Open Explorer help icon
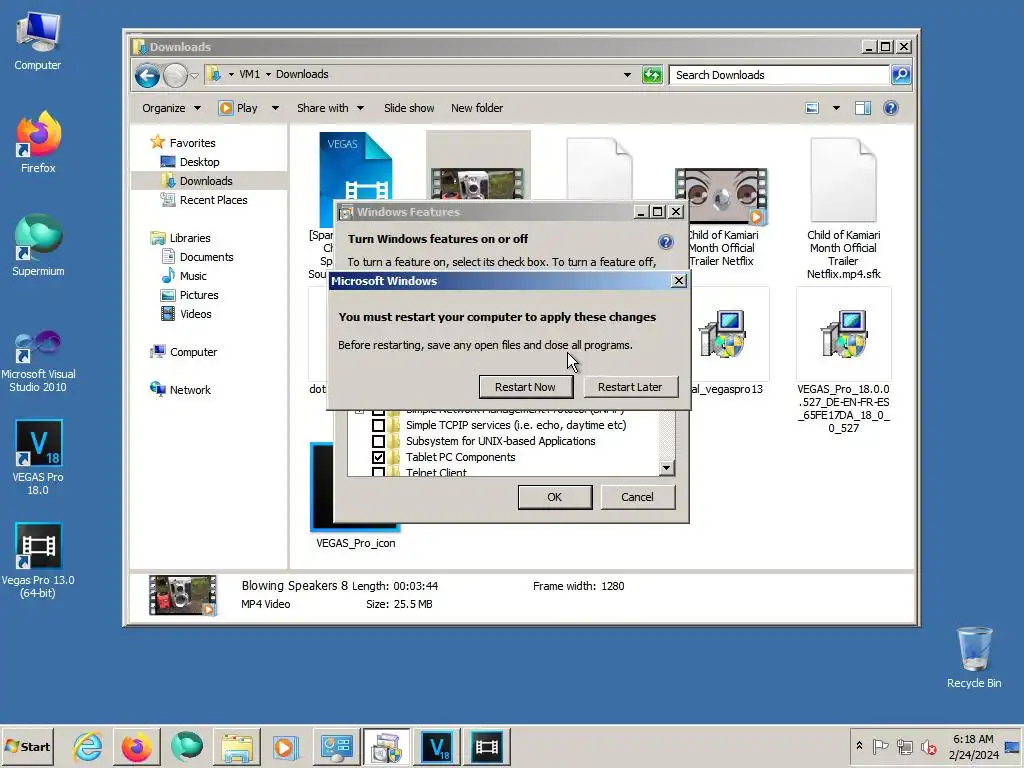 pyautogui.click(x=890, y=108)
